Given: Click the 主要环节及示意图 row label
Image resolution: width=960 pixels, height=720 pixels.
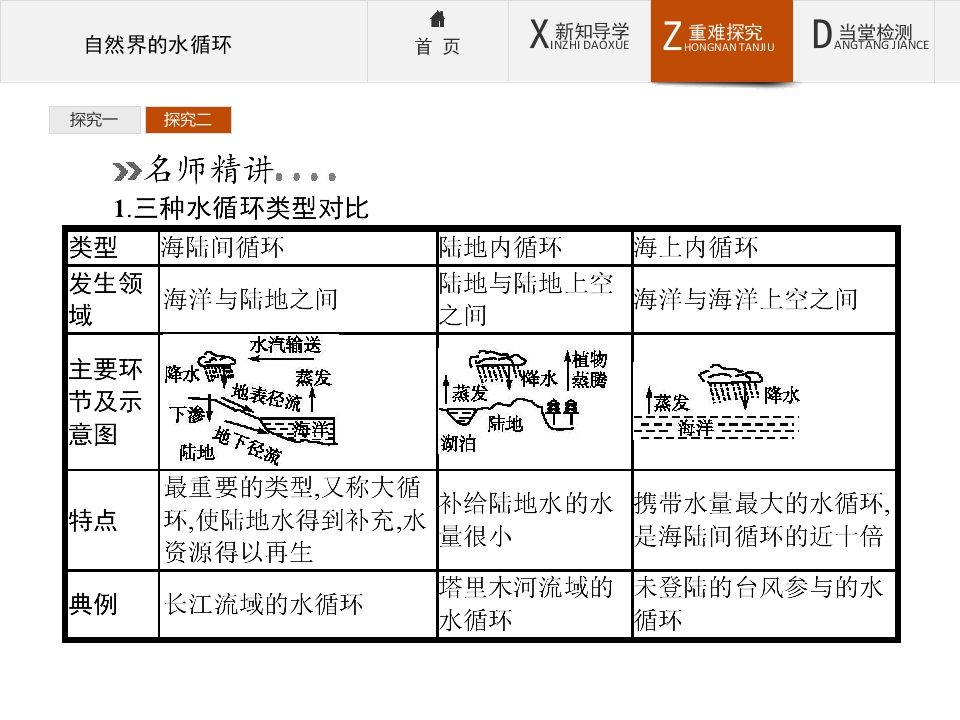Looking at the screenshot, I should 105,402.
